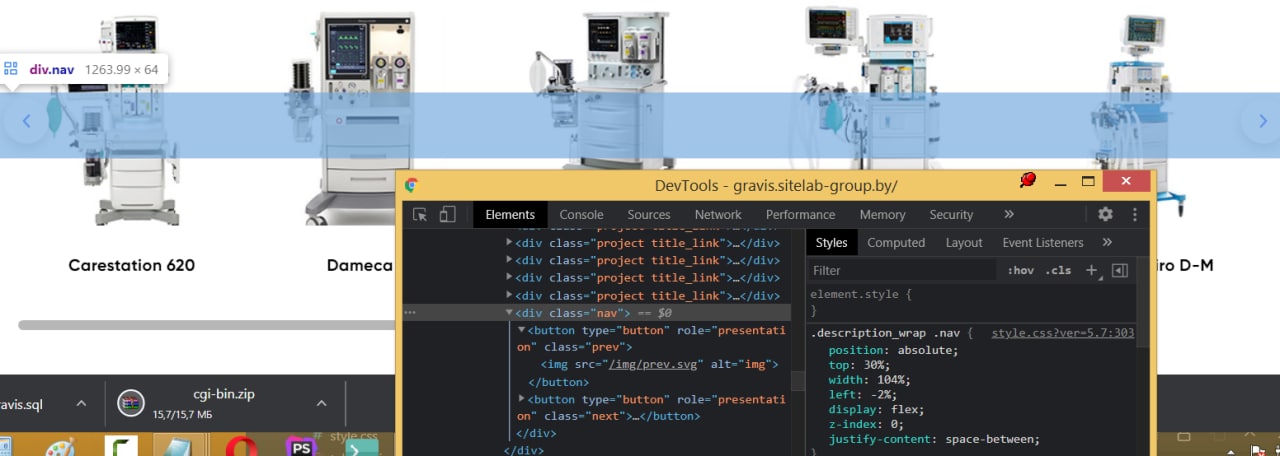This screenshot has width=1280, height=456.
Task: Click the cgi-bin.zip download file name
Action: 224,394
